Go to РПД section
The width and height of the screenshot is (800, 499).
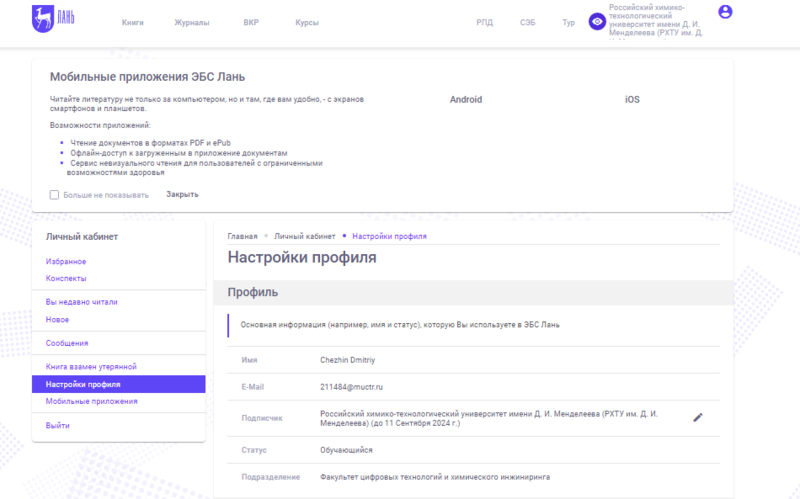485,22
